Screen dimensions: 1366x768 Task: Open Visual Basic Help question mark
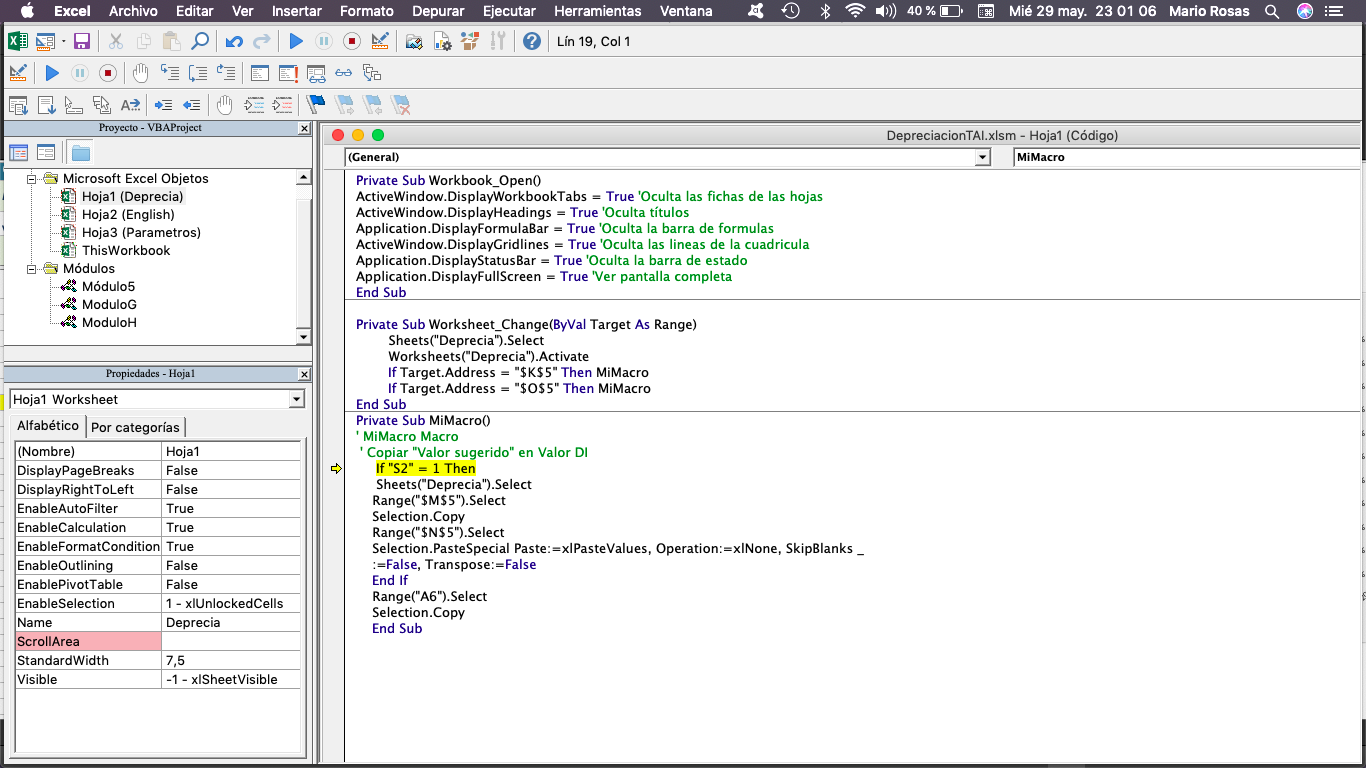pyautogui.click(x=532, y=41)
